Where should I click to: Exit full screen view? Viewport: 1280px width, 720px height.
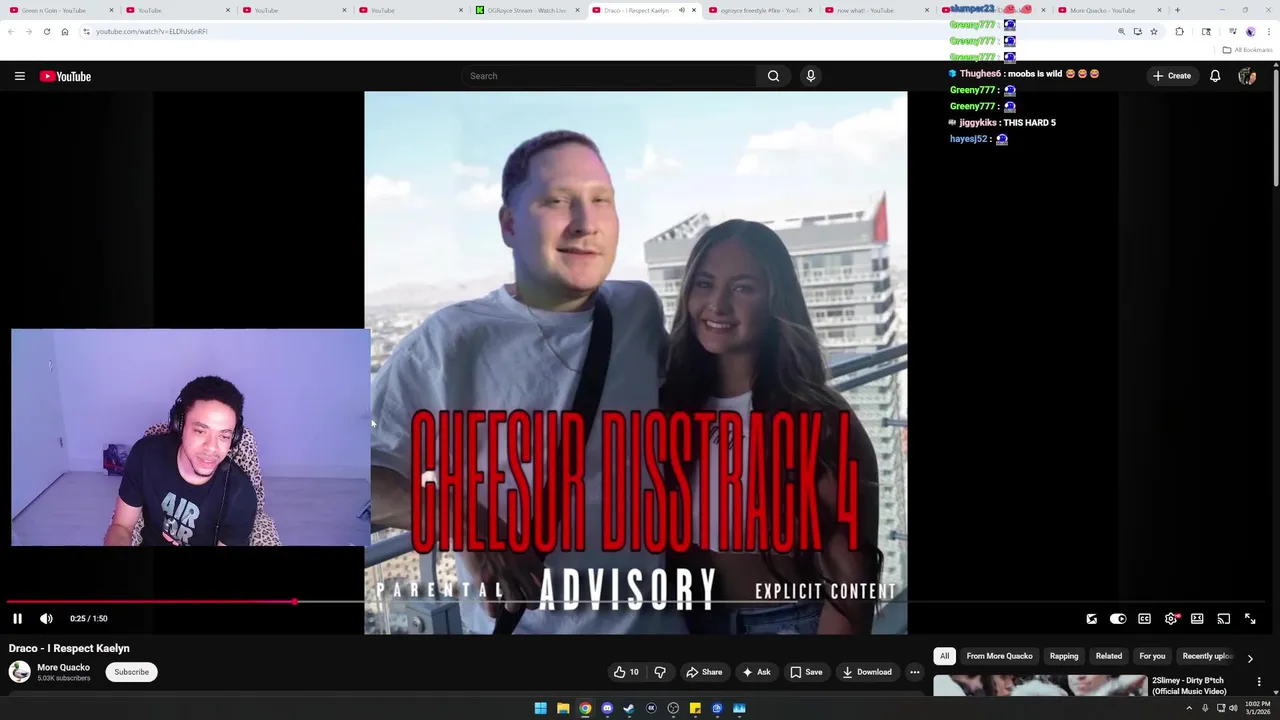coord(1250,619)
